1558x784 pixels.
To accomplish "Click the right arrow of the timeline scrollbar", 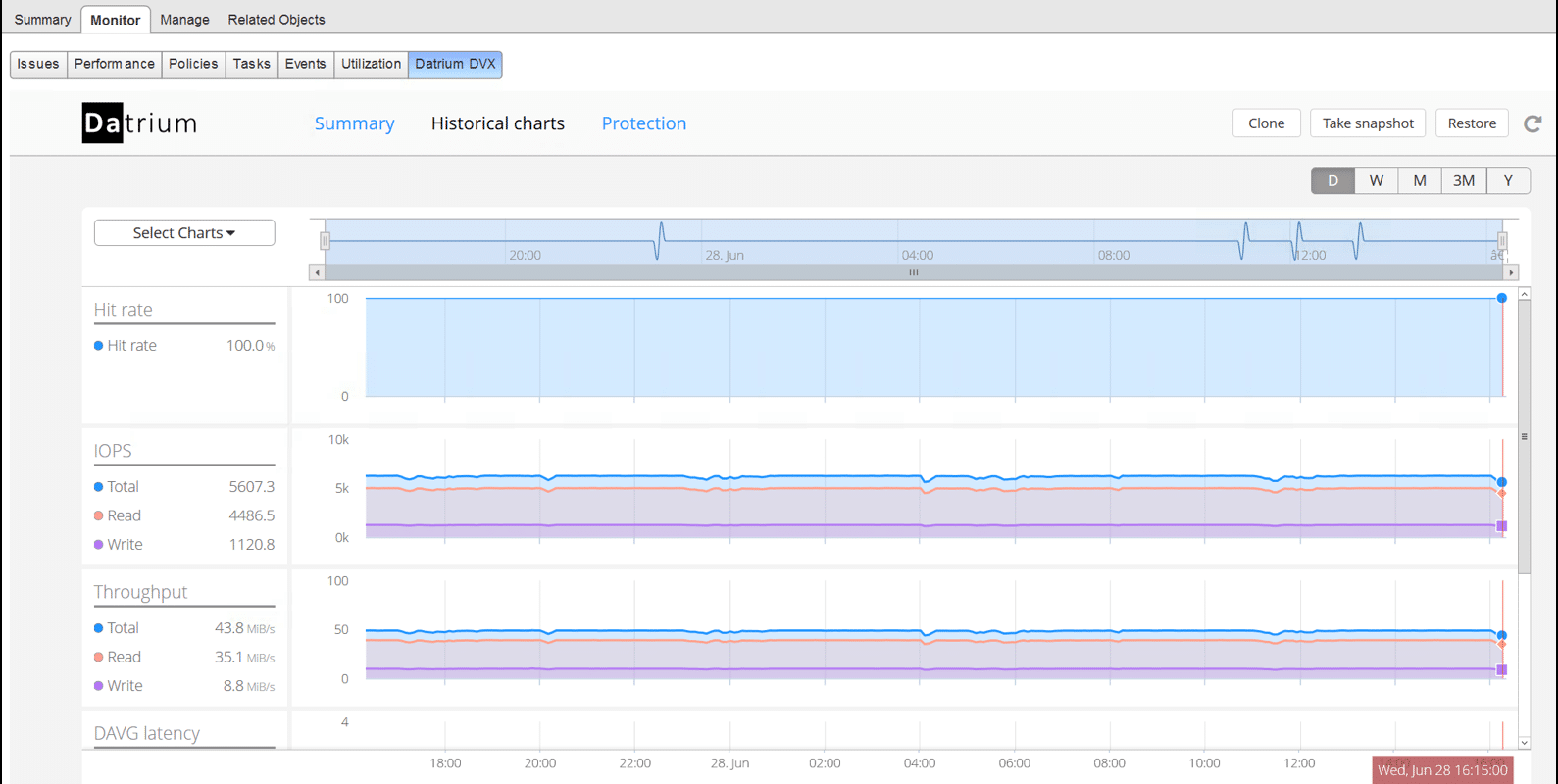I will click(1511, 272).
